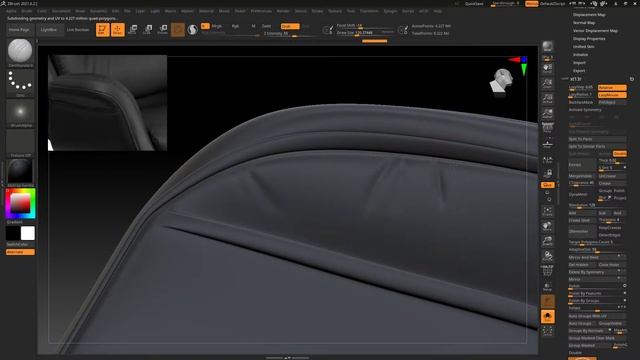640x360 pixels.
Task: Open the Brush menu
Action: click(27, 11)
